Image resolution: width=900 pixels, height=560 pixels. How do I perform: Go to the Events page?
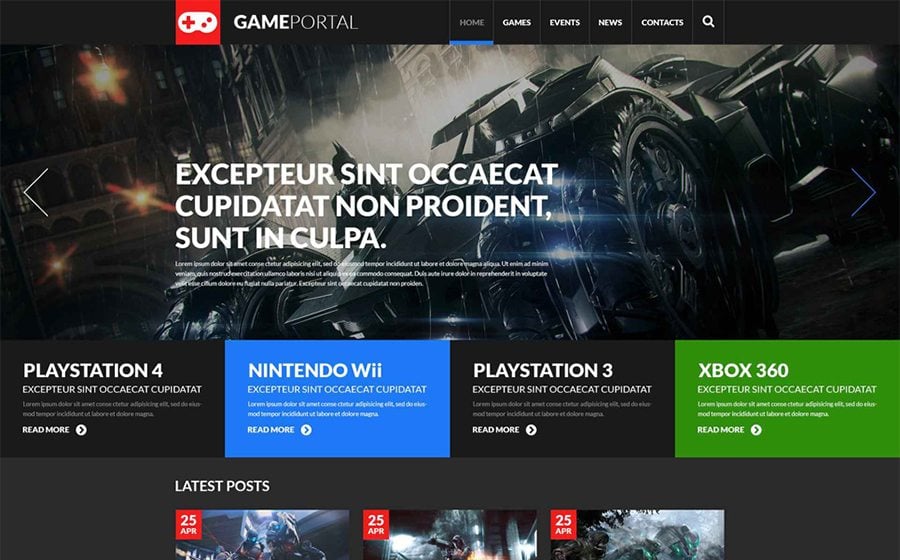tap(565, 22)
